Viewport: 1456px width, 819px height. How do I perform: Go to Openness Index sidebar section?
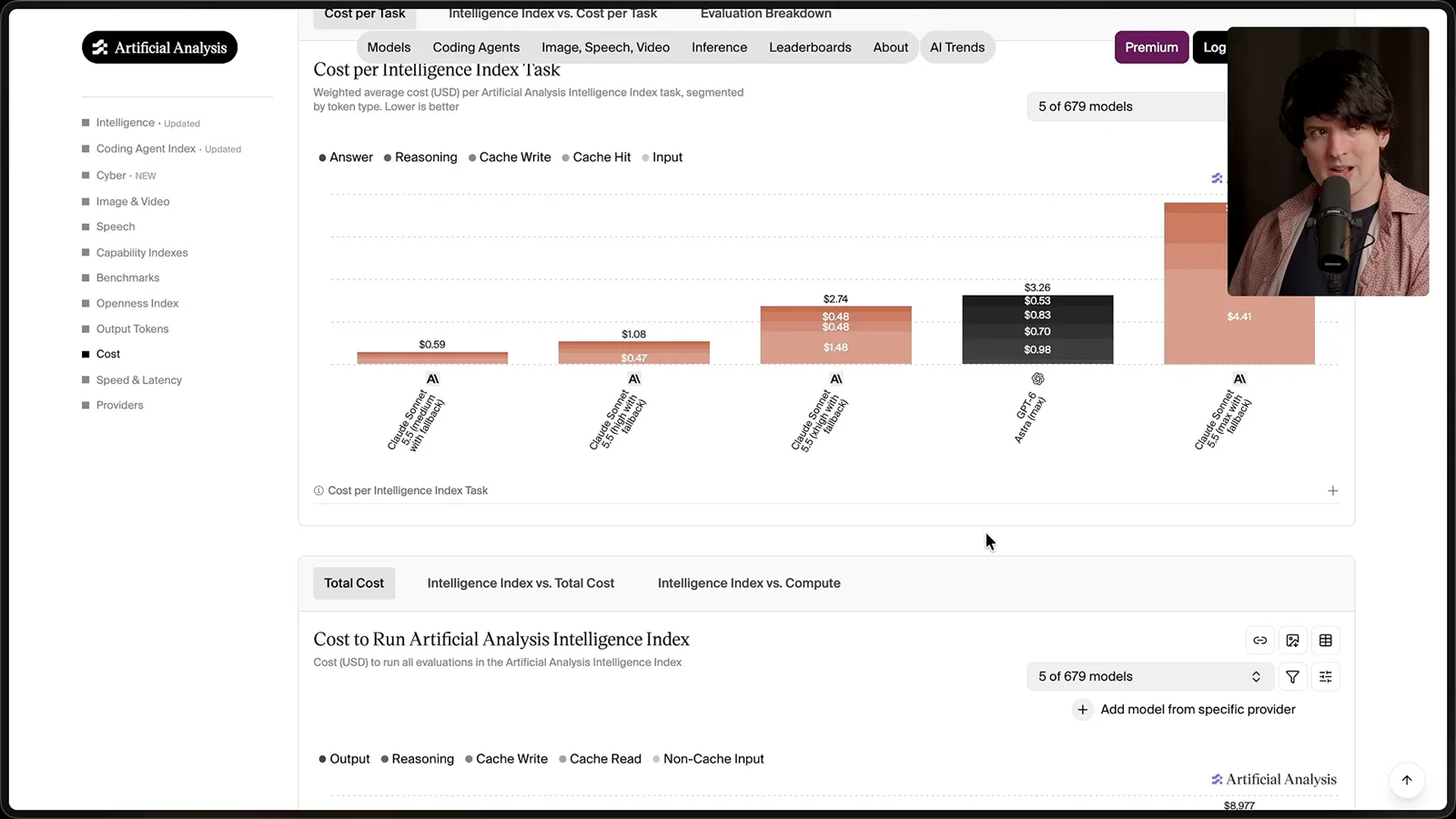tap(137, 304)
